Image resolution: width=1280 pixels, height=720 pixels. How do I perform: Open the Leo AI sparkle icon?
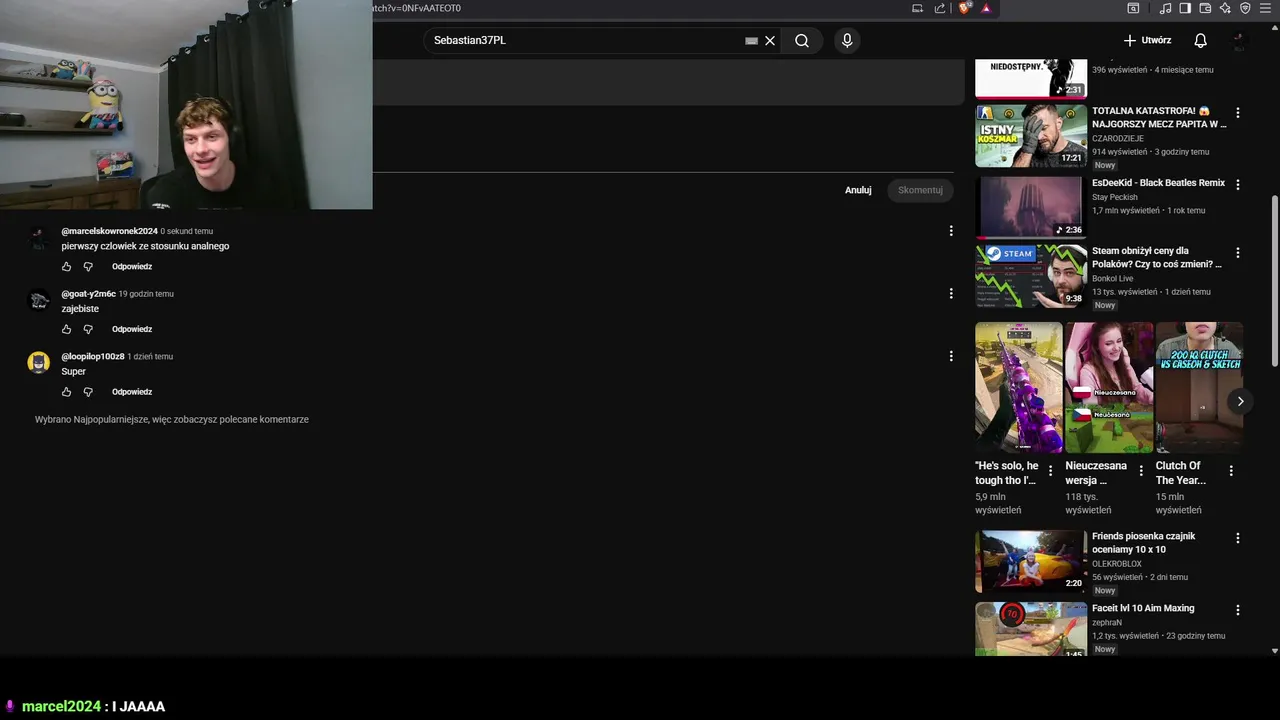click(1225, 8)
